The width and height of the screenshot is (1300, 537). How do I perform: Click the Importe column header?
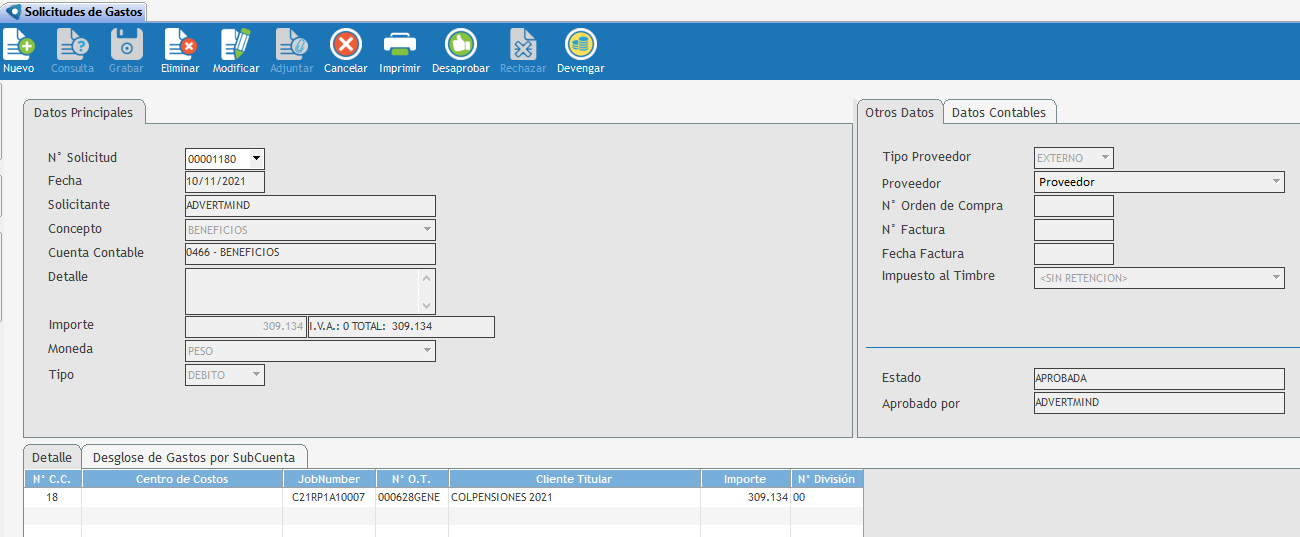coord(745,479)
